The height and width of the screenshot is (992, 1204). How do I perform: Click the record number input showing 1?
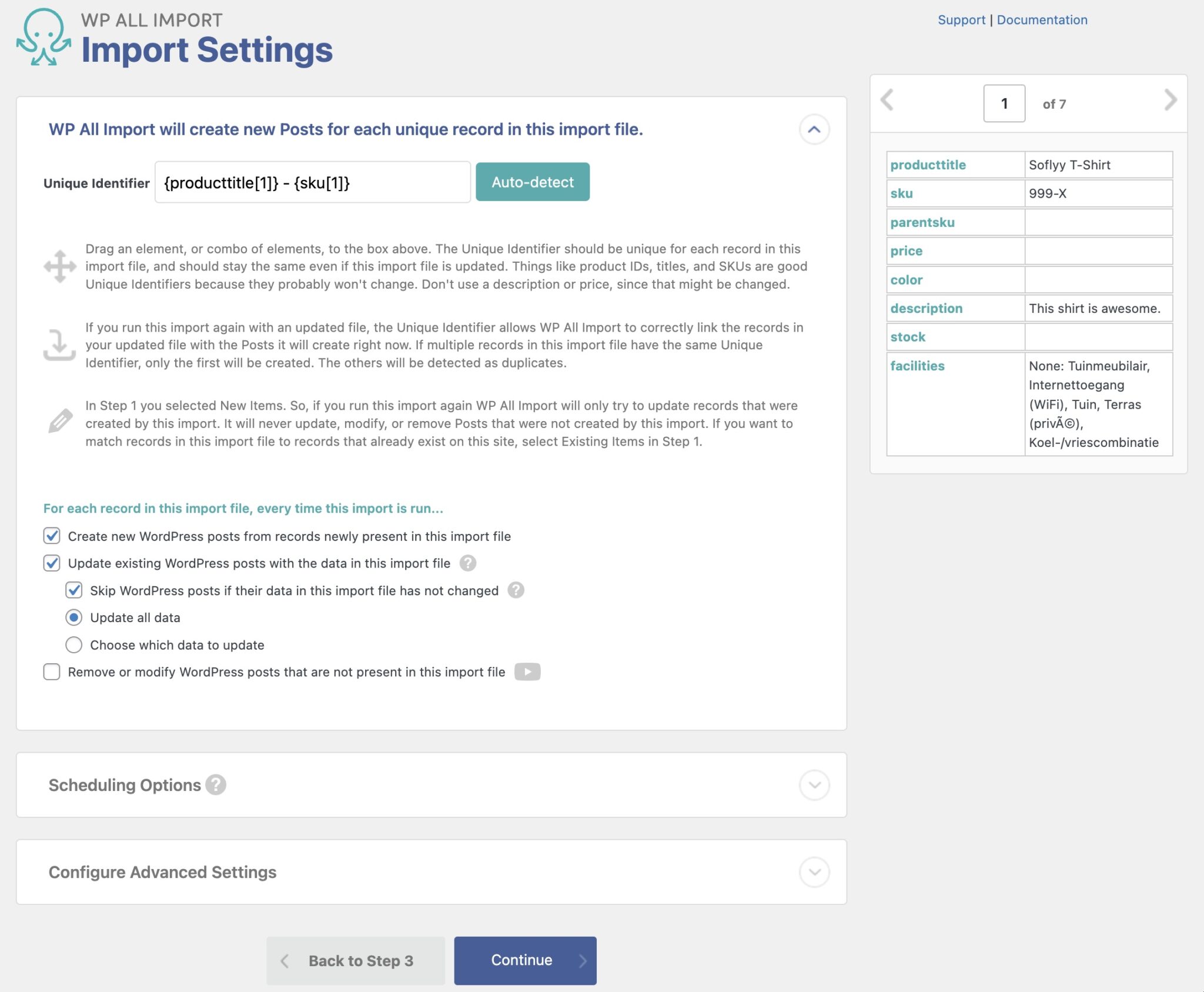coord(1004,103)
